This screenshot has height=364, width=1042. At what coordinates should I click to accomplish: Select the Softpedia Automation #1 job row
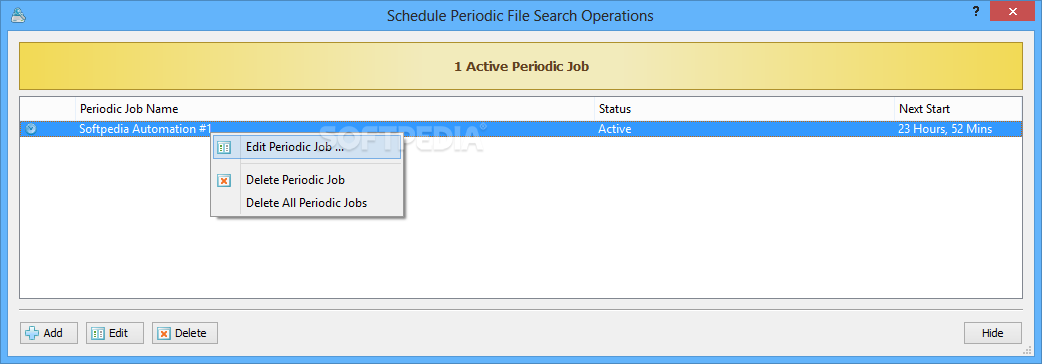[521, 129]
